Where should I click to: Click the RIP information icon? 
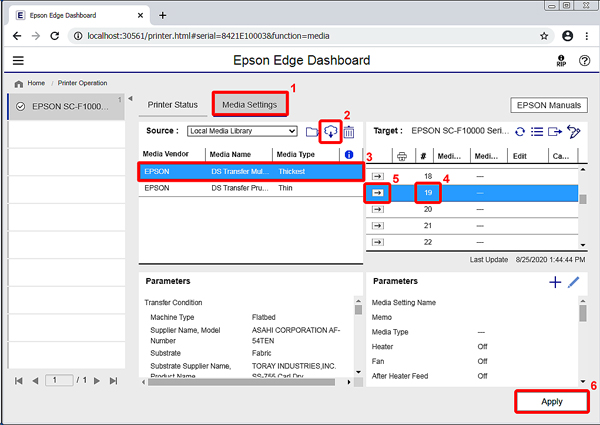pos(561,60)
